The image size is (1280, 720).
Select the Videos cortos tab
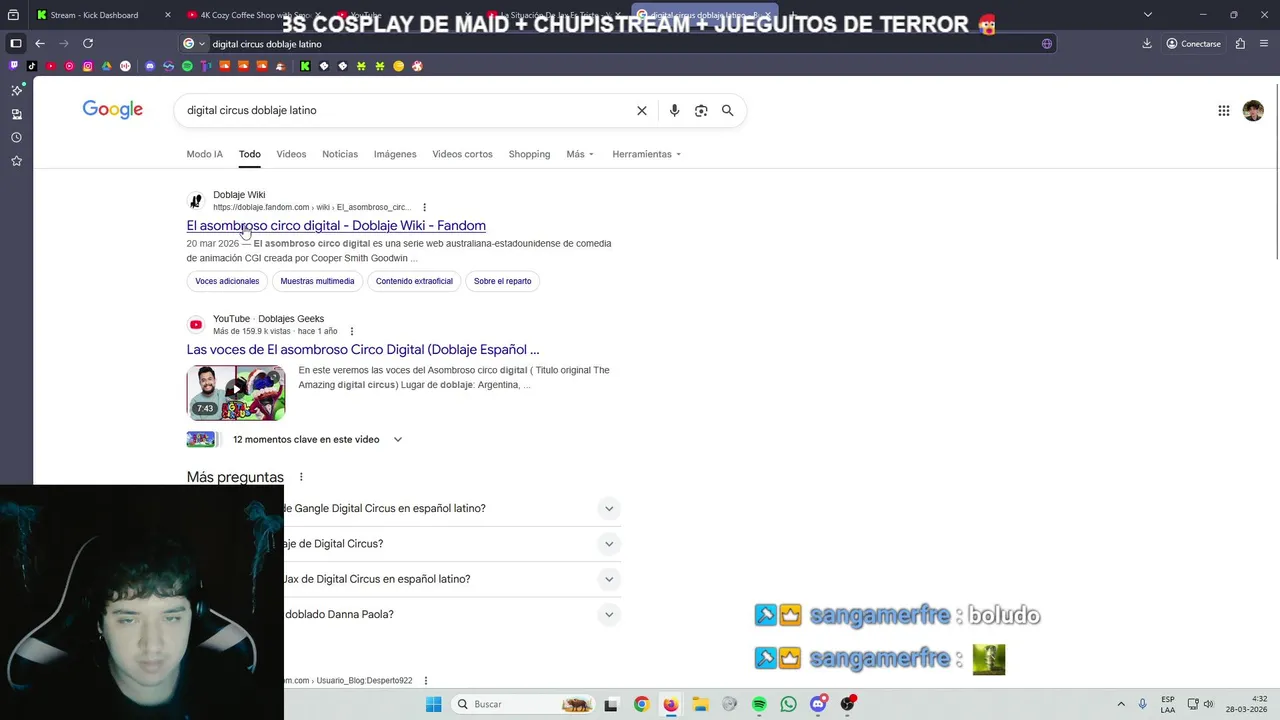pos(462,154)
